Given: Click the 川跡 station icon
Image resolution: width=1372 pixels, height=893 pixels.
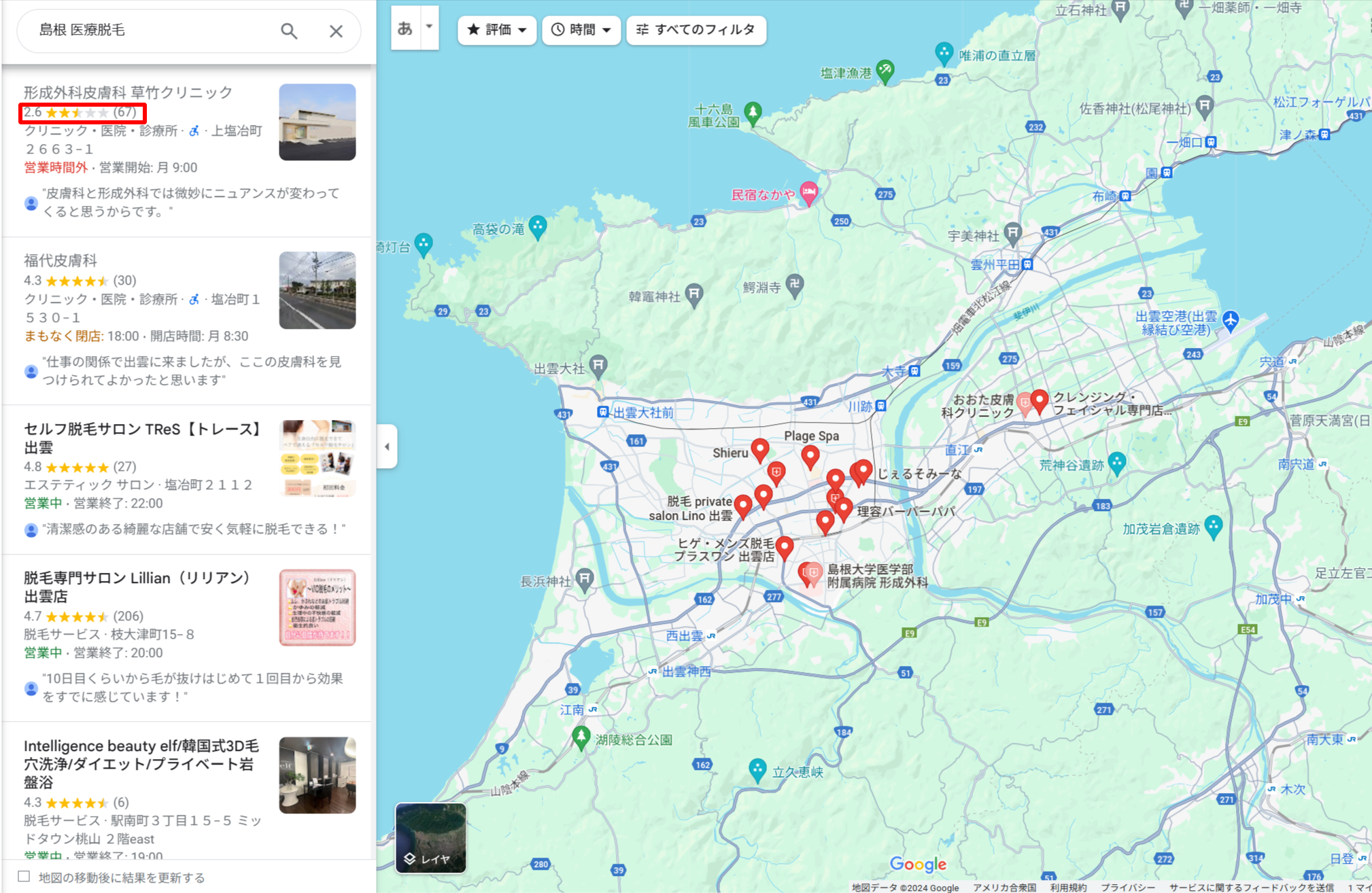Looking at the screenshot, I should [881, 406].
